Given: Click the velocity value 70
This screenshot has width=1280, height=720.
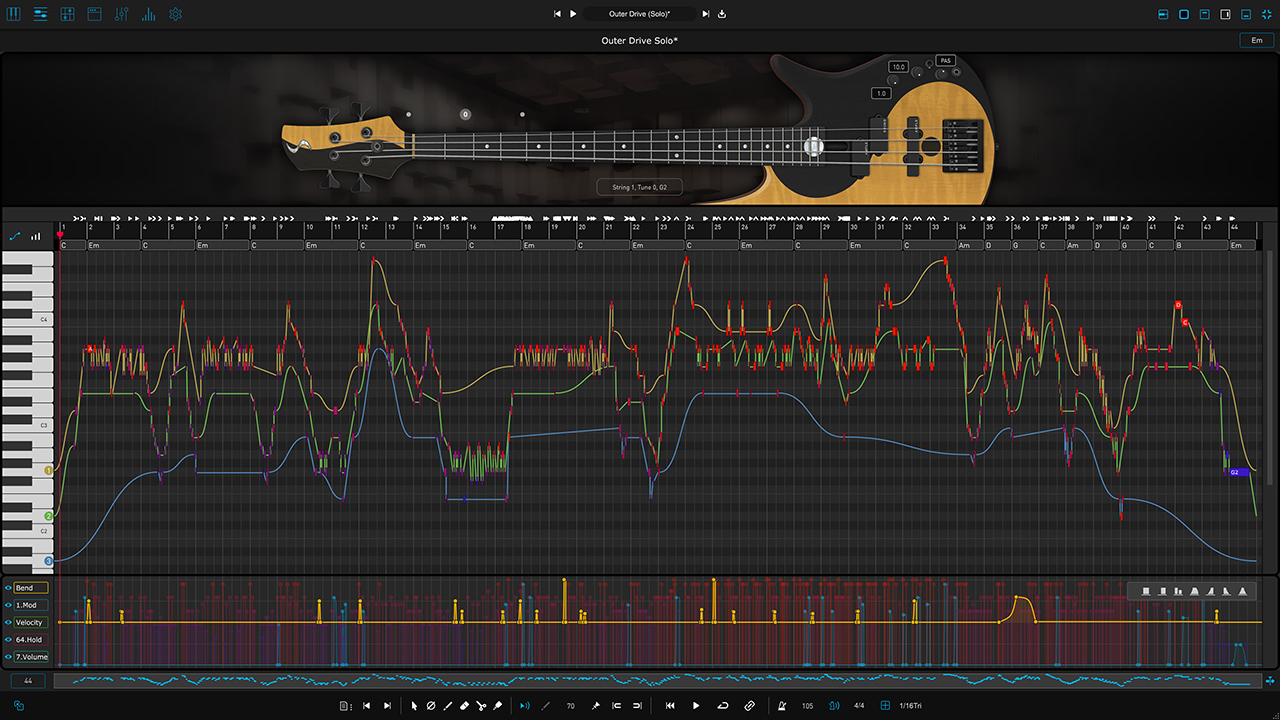Looking at the screenshot, I should click(571, 706).
